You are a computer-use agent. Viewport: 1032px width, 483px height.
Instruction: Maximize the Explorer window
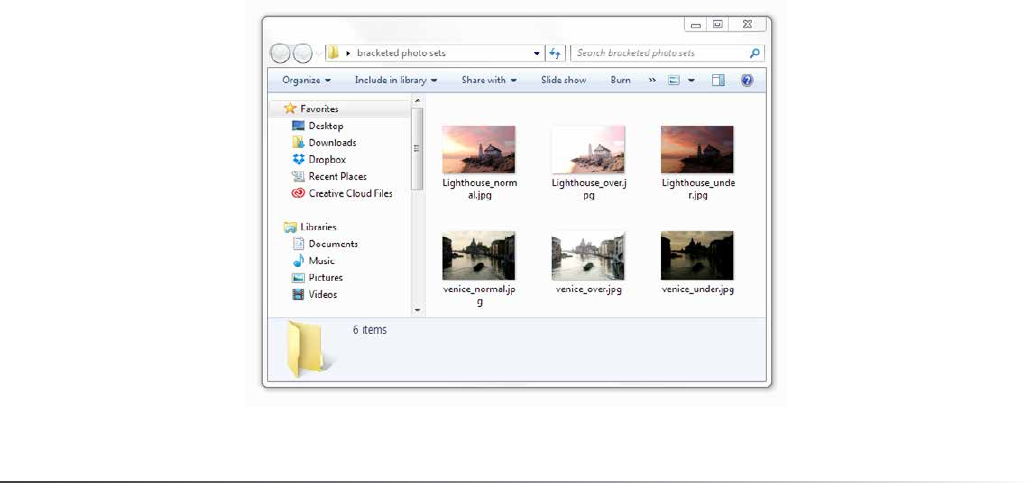[x=717, y=24]
